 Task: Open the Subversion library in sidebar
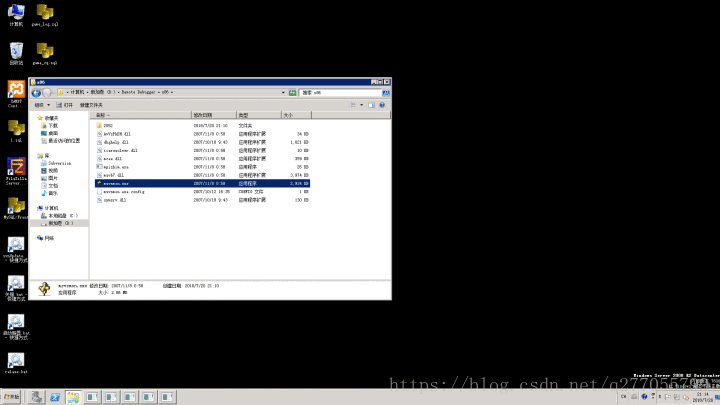click(x=56, y=163)
